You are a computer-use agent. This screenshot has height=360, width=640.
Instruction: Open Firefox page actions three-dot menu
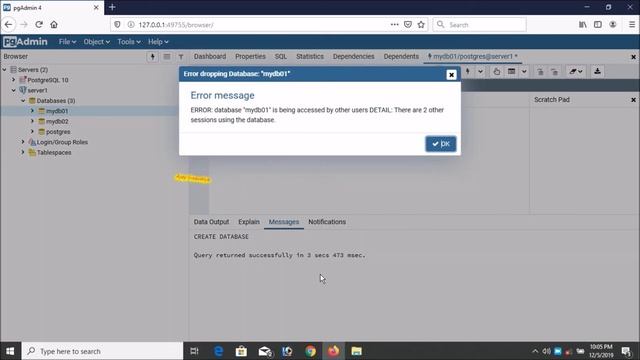[394, 24]
